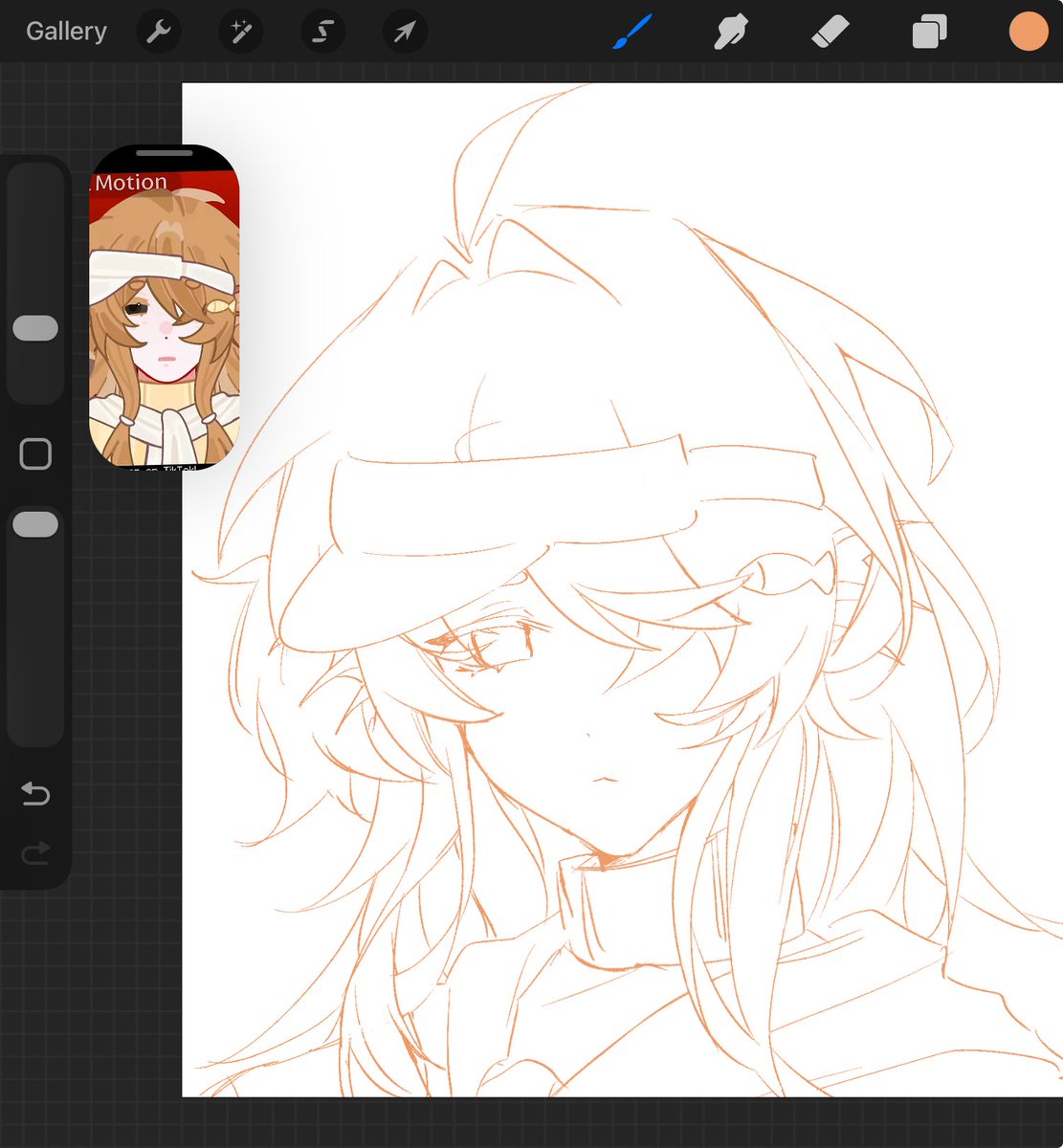Undo the last stroke

point(35,793)
